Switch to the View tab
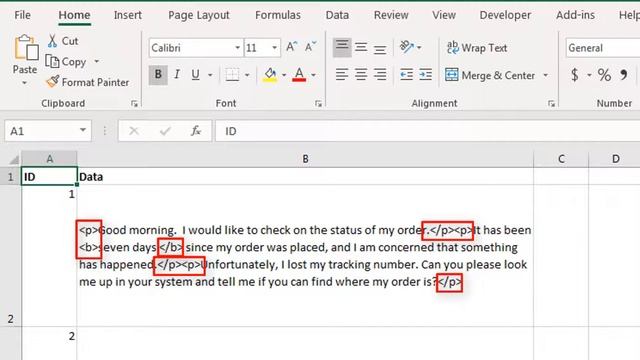 [x=444, y=15]
